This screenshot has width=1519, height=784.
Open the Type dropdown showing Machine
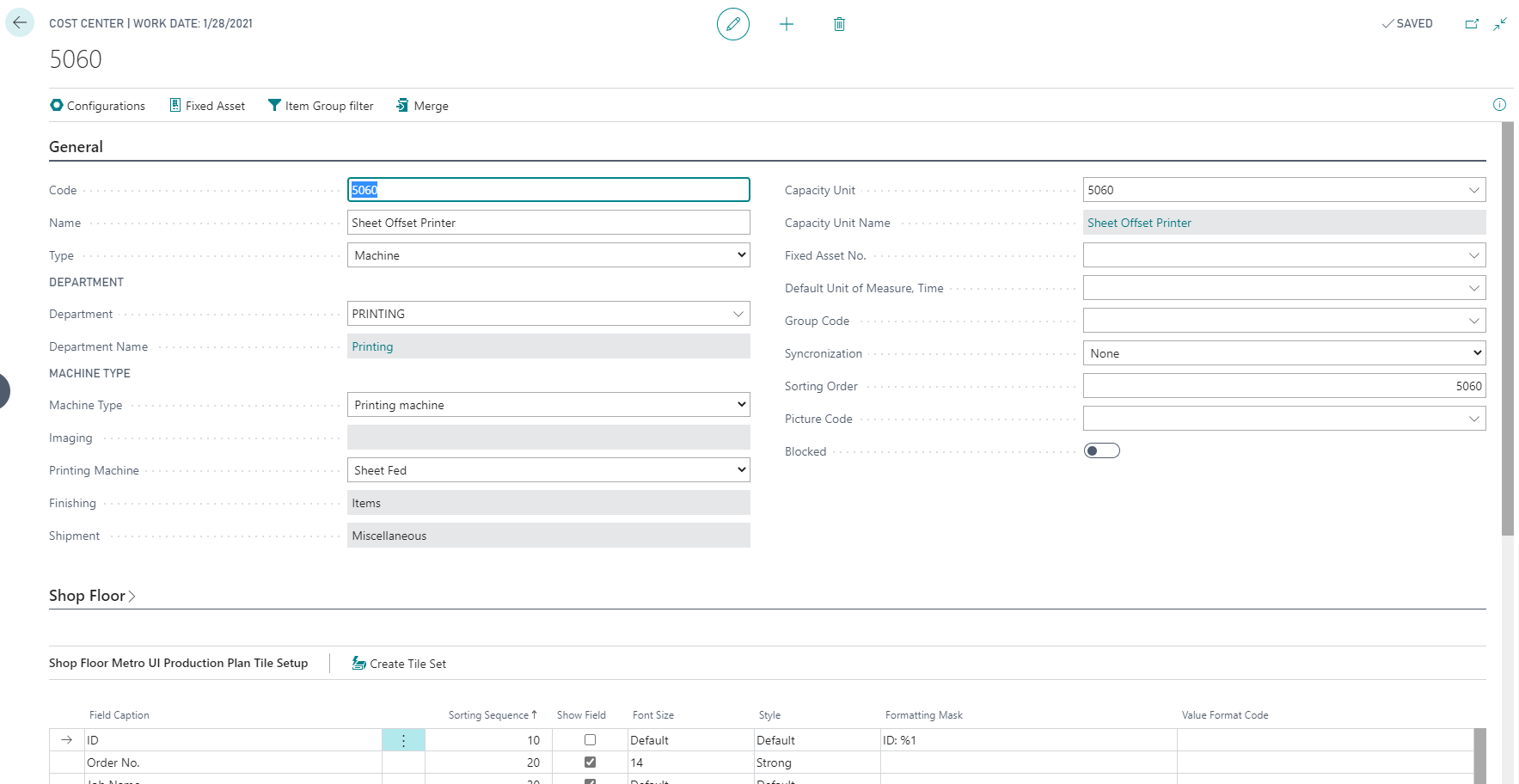548,255
